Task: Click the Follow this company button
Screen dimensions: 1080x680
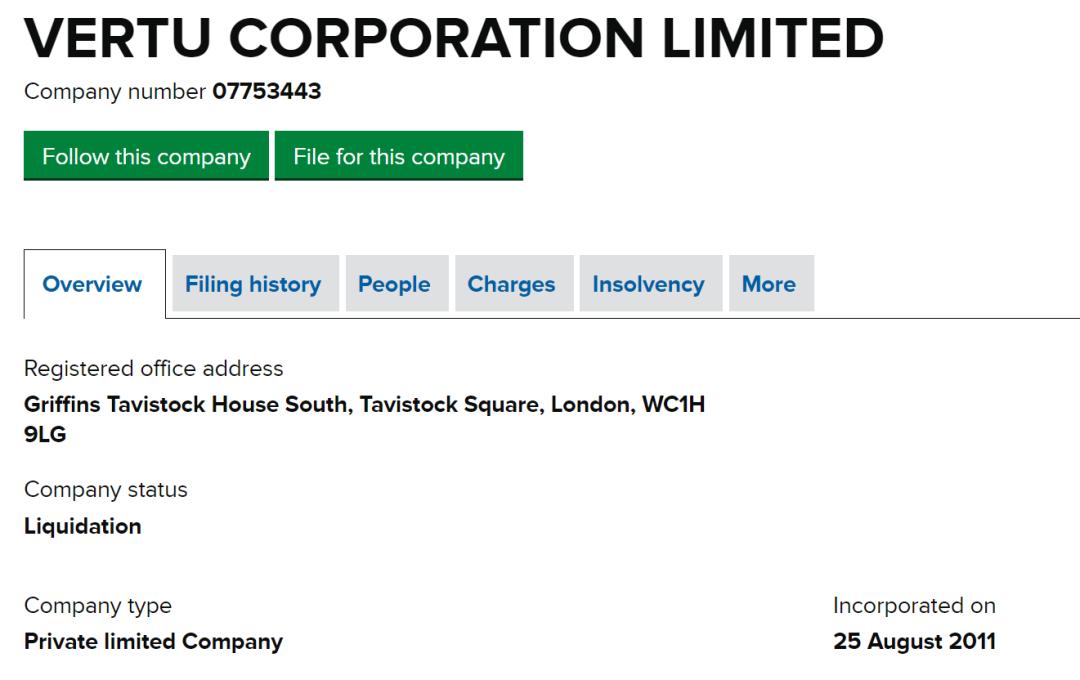Action: tap(146, 157)
